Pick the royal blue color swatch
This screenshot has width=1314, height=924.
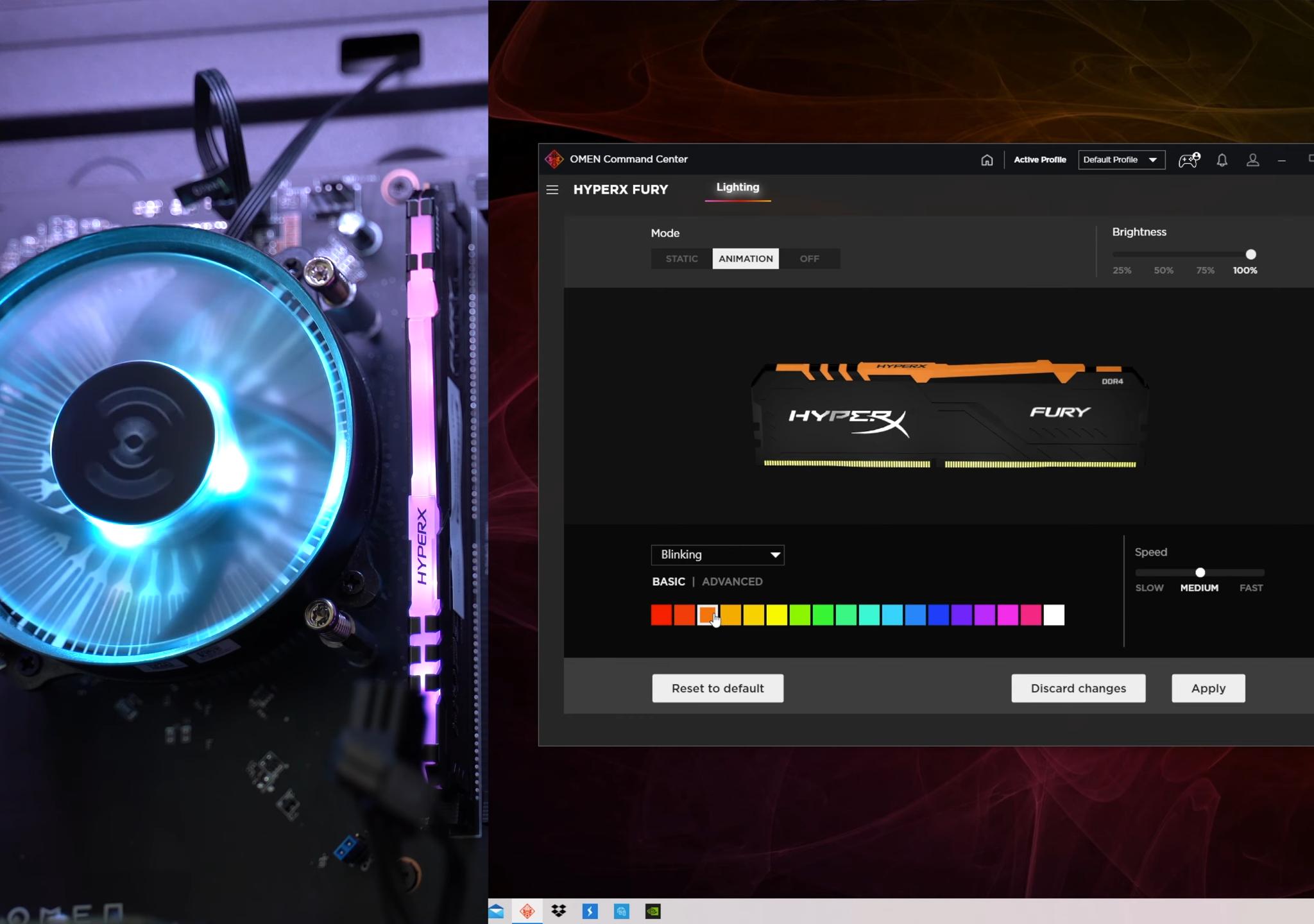pos(939,615)
